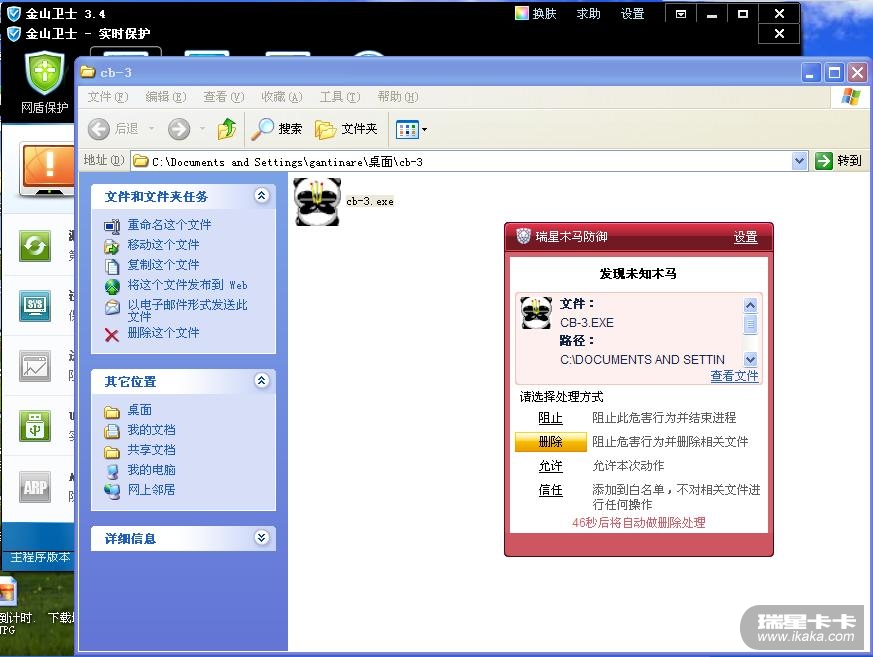Screen dimensions: 873x657
Task: Click 重命名这个文件 task link
Action: click(x=169, y=224)
